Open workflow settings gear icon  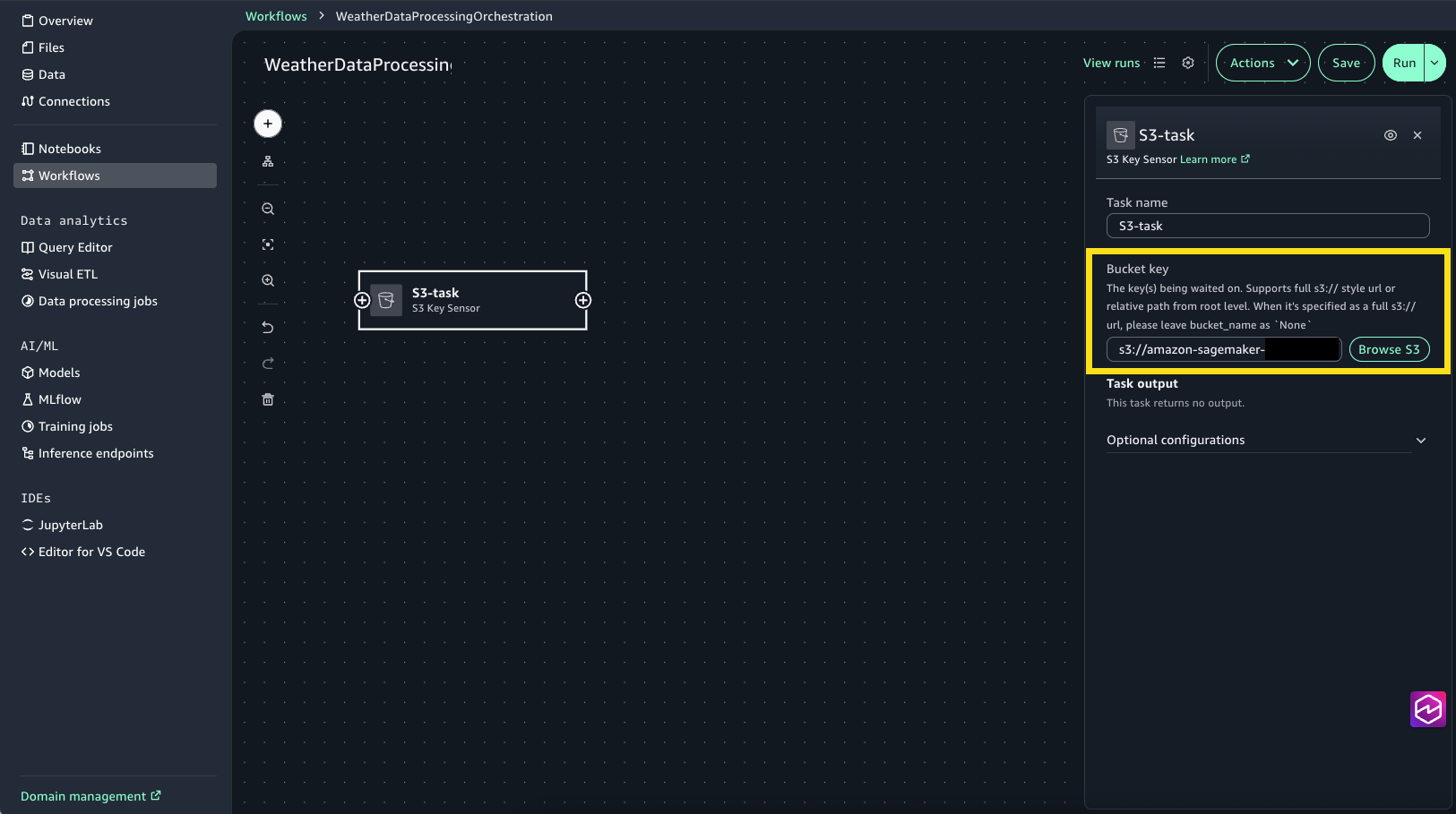tap(1188, 63)
